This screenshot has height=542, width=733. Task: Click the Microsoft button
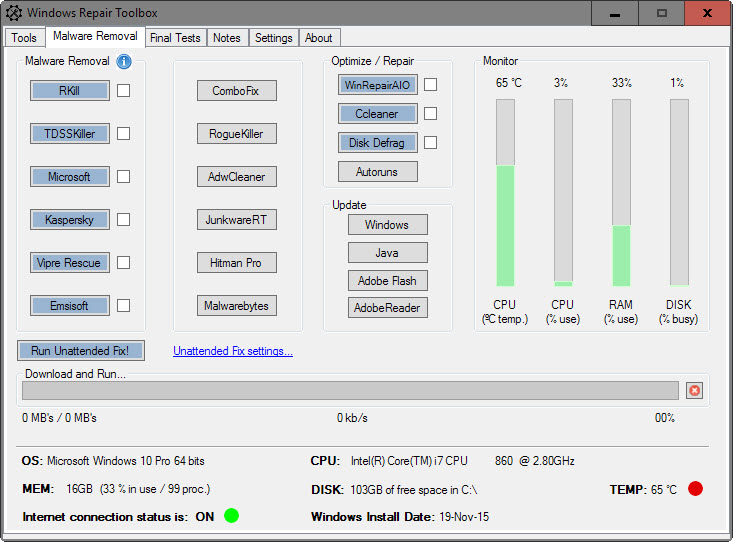click(x=70, y=176)
